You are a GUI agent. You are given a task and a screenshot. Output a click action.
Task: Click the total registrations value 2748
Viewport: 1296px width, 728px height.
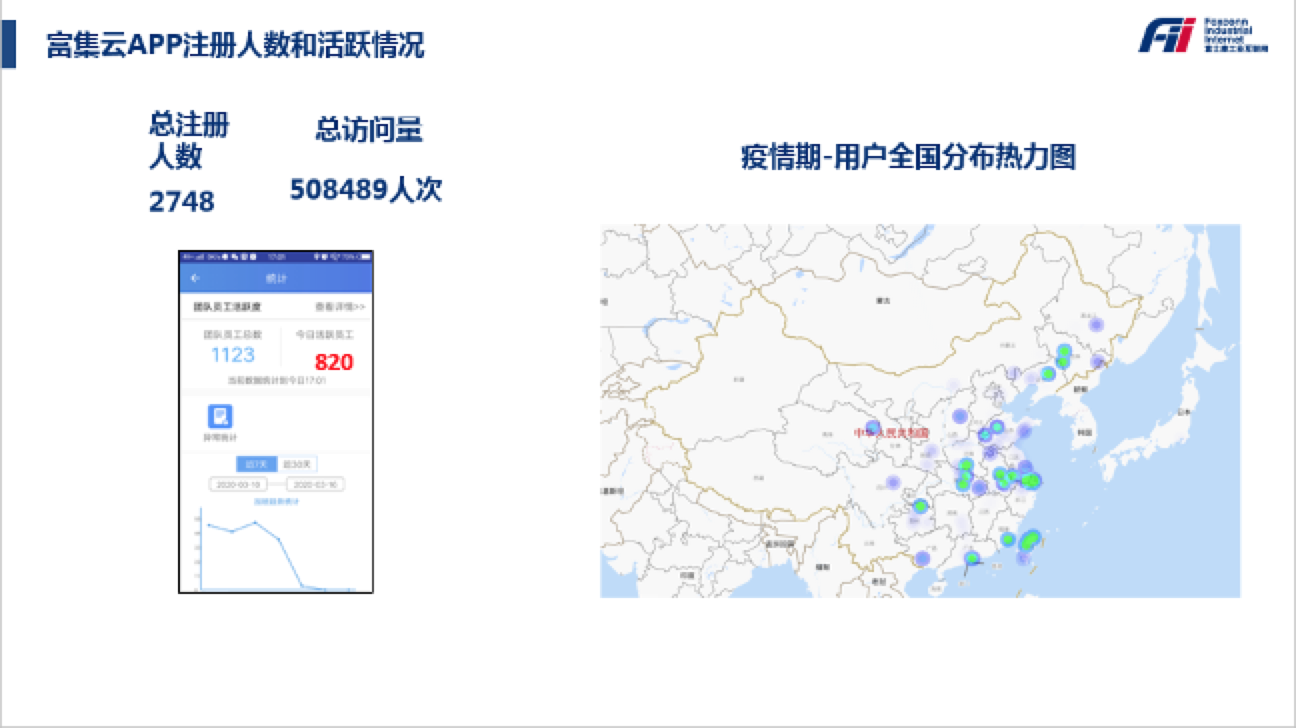[182, 202]
